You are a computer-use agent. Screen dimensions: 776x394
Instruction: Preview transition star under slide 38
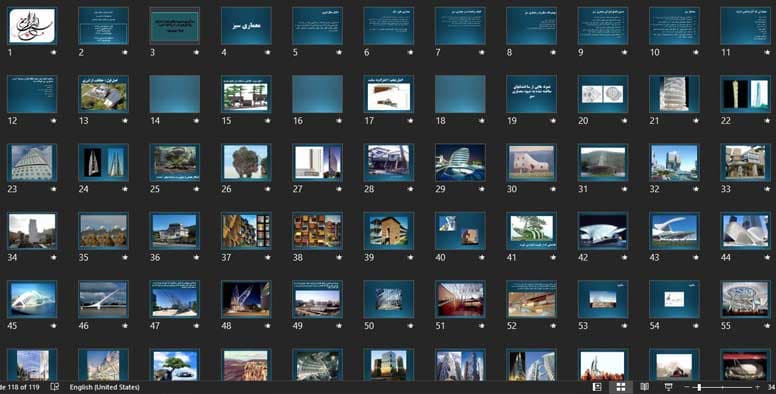click(339, 257)
